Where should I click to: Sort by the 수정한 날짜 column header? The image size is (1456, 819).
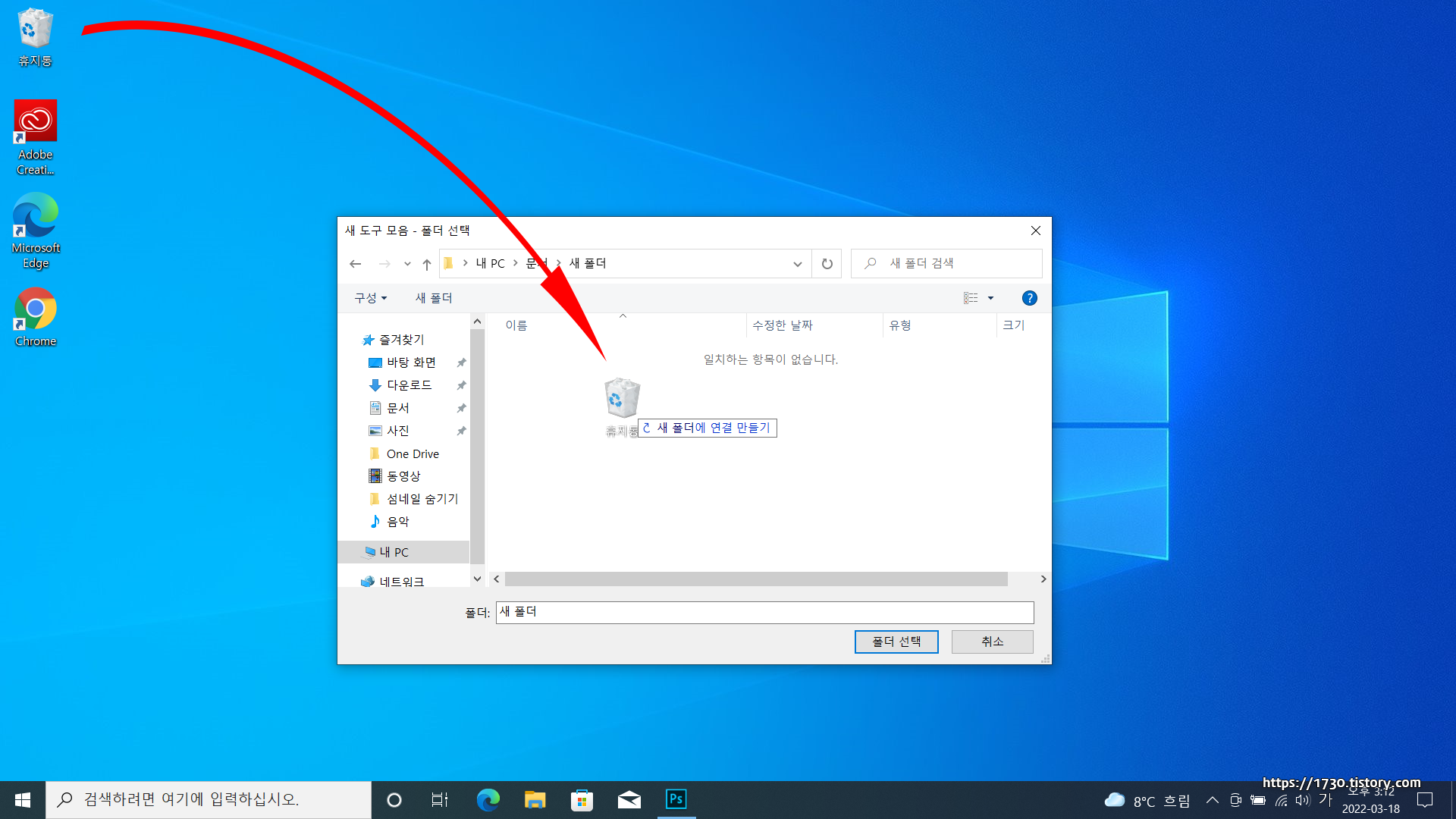coord(782,325)
